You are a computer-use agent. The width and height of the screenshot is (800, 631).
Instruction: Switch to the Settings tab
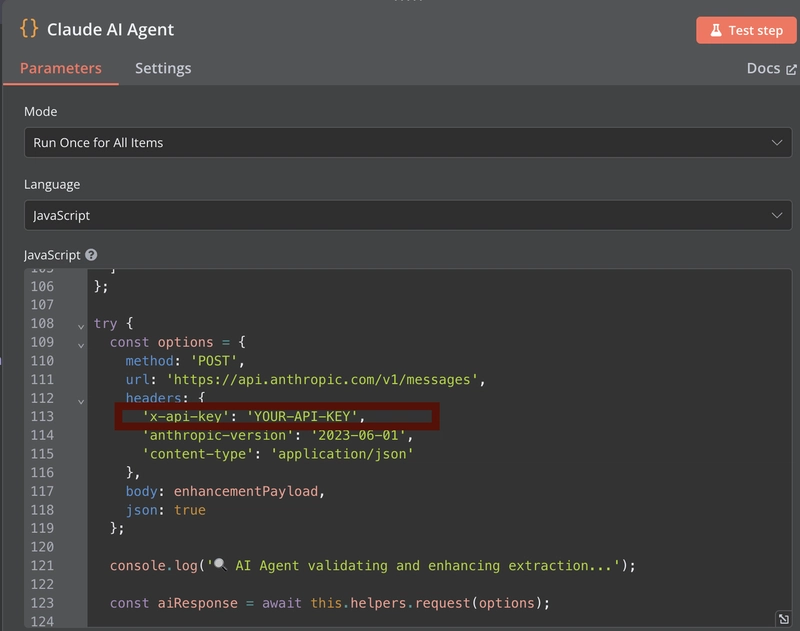tap(163, 68)
